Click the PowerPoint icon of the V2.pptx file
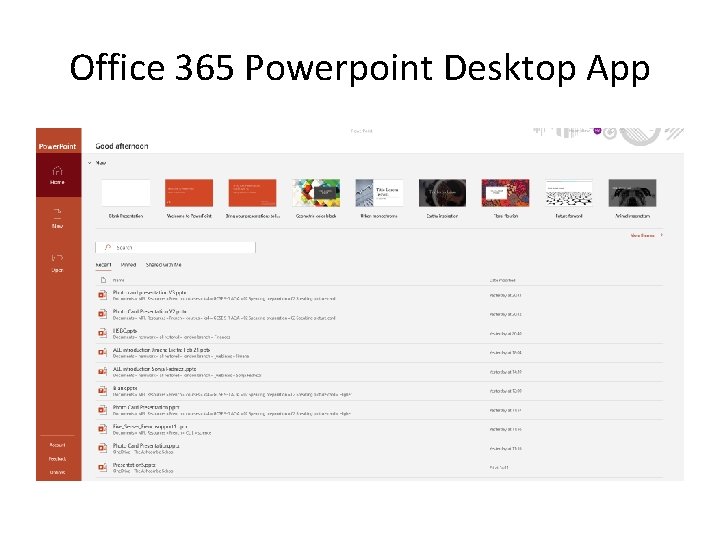The height and width of the screenshot is (540, 720). (x=102, y=314)
